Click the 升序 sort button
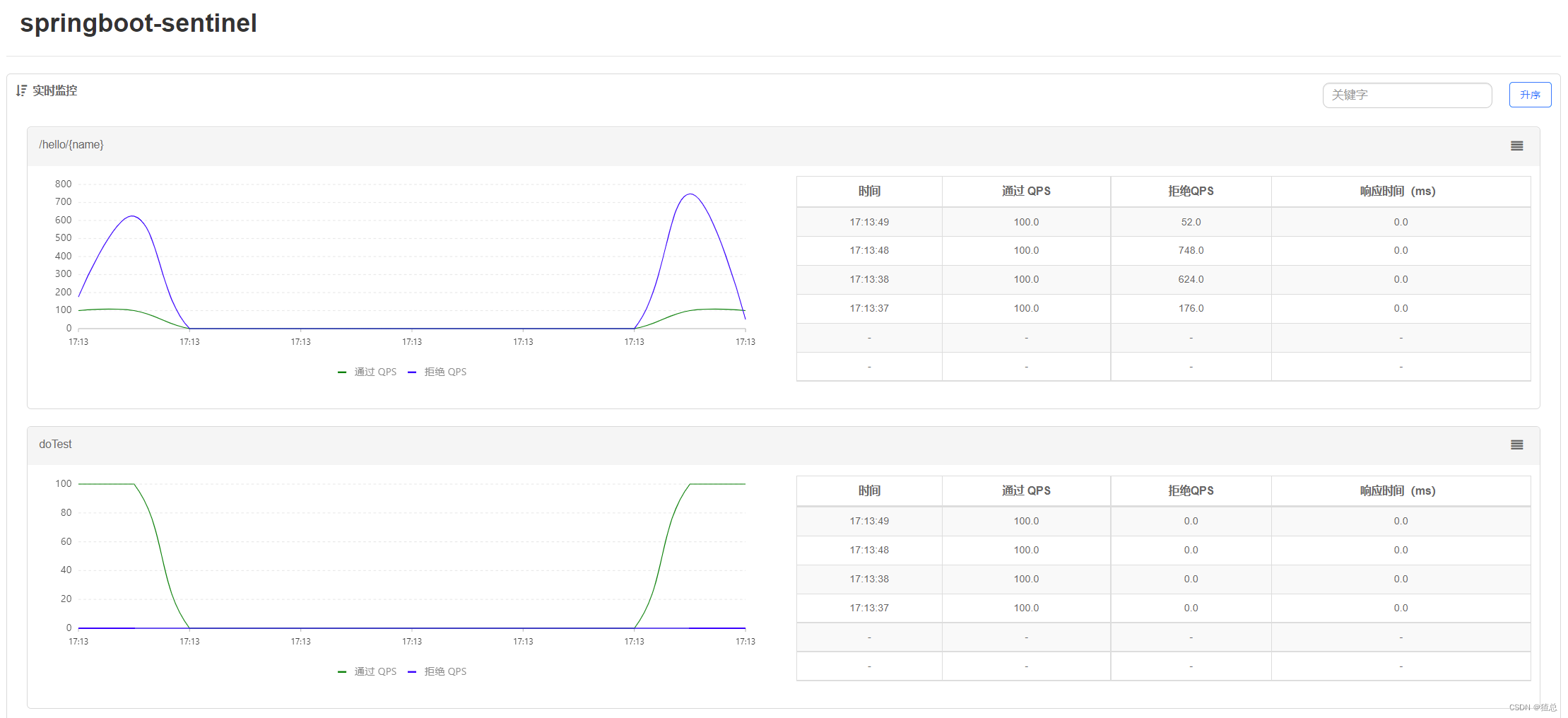 point(1530,95)
